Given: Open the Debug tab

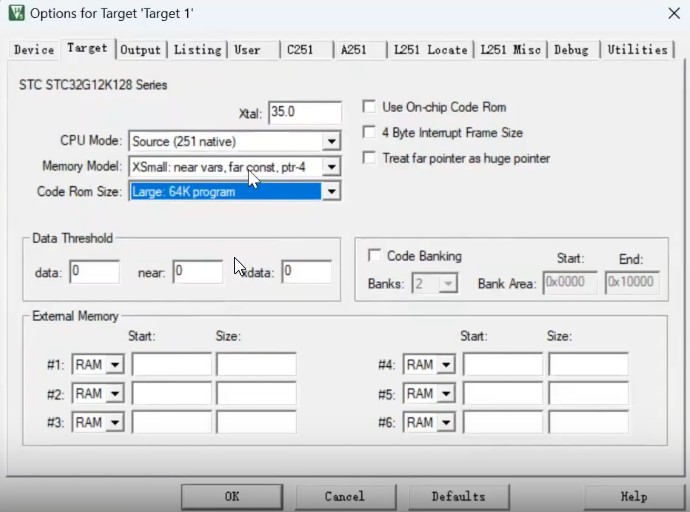Looking at the screenshot, I should point(571,50).
